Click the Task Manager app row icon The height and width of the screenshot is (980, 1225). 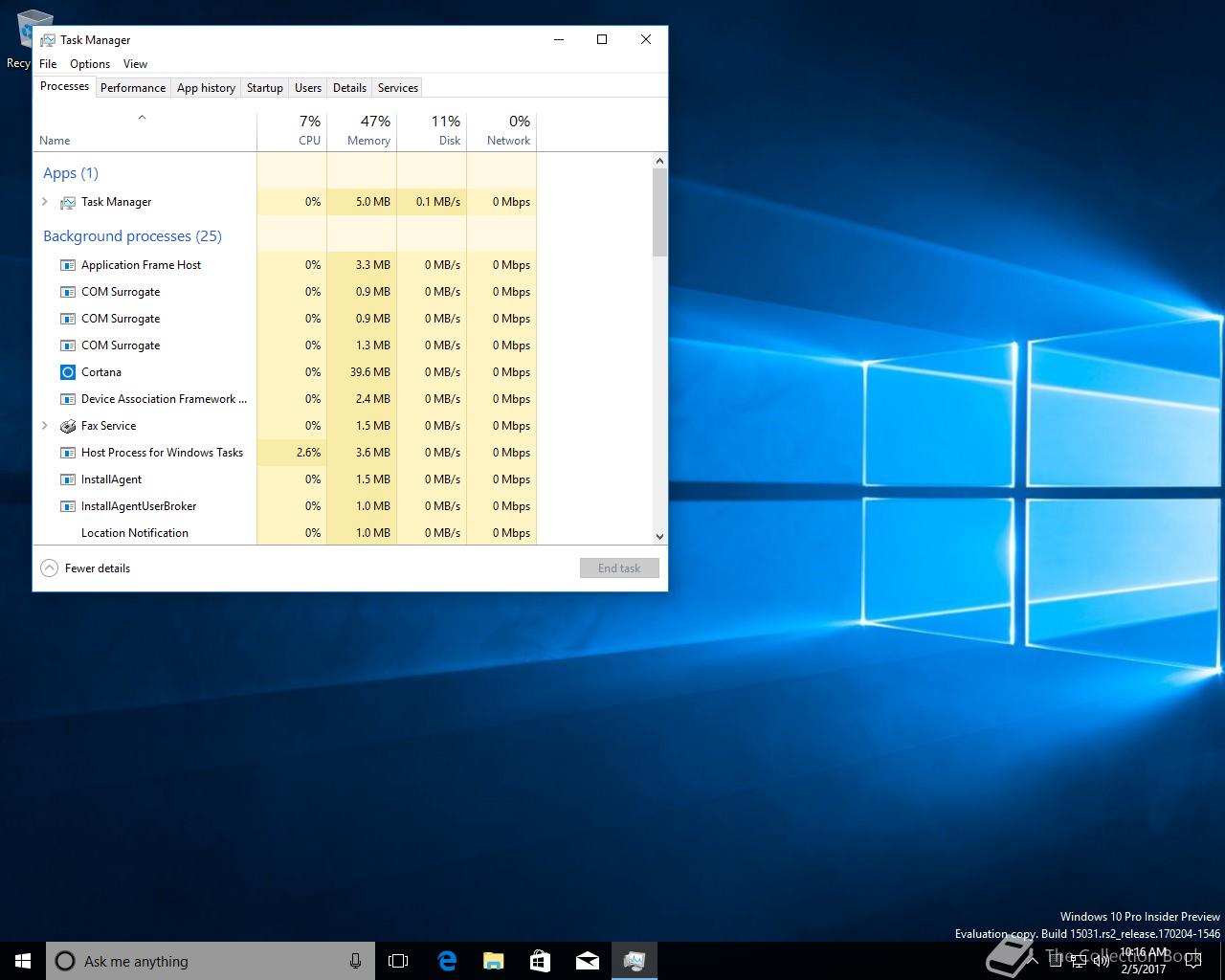(68, 202)
